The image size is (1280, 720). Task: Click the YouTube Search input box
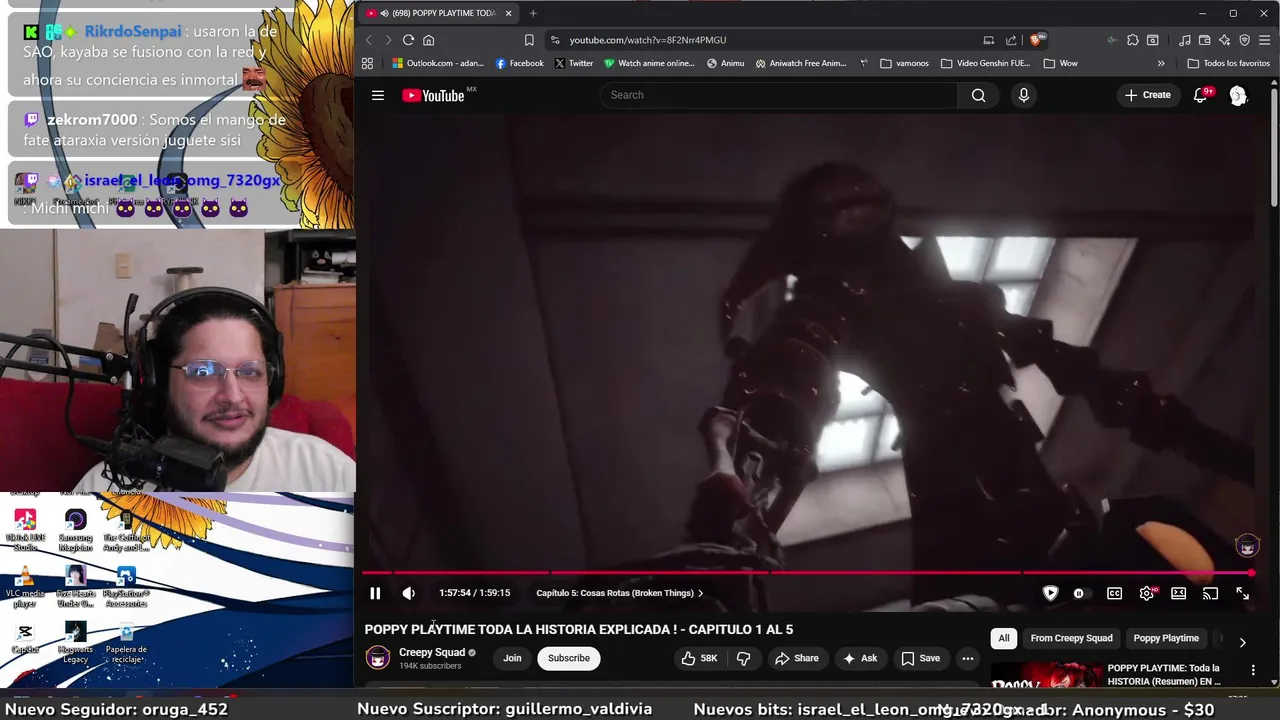(x=778, y=95)
